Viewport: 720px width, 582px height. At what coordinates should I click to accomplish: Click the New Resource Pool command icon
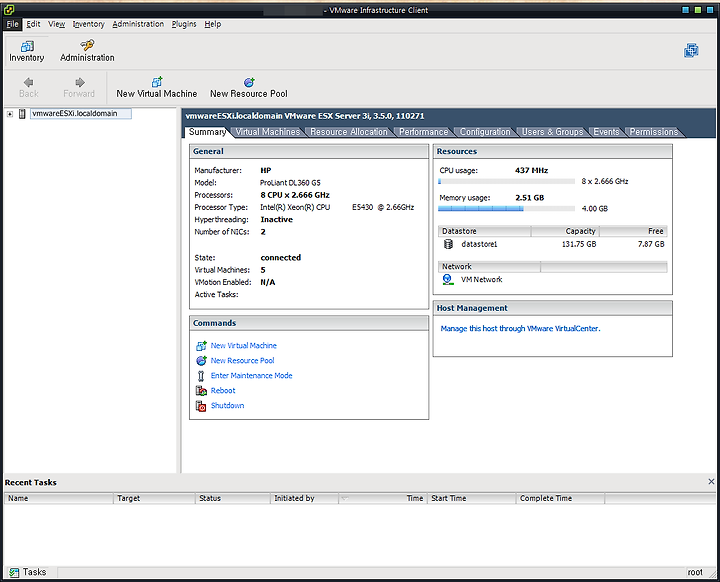[x=201, y=361]
